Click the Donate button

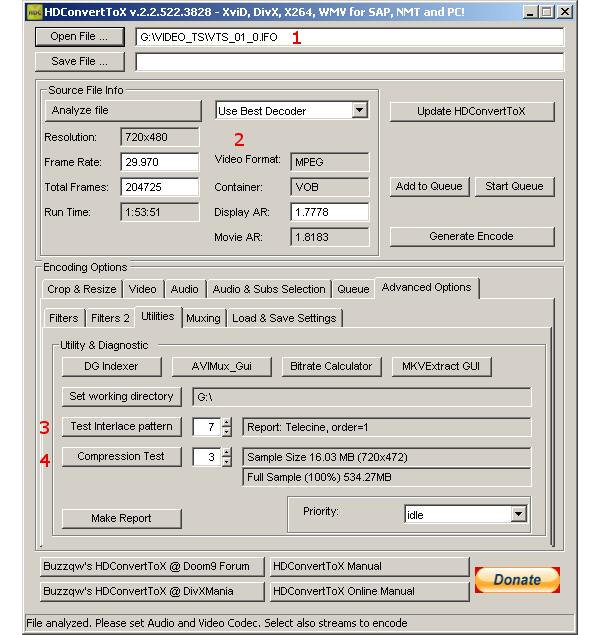tap(517, 580)
